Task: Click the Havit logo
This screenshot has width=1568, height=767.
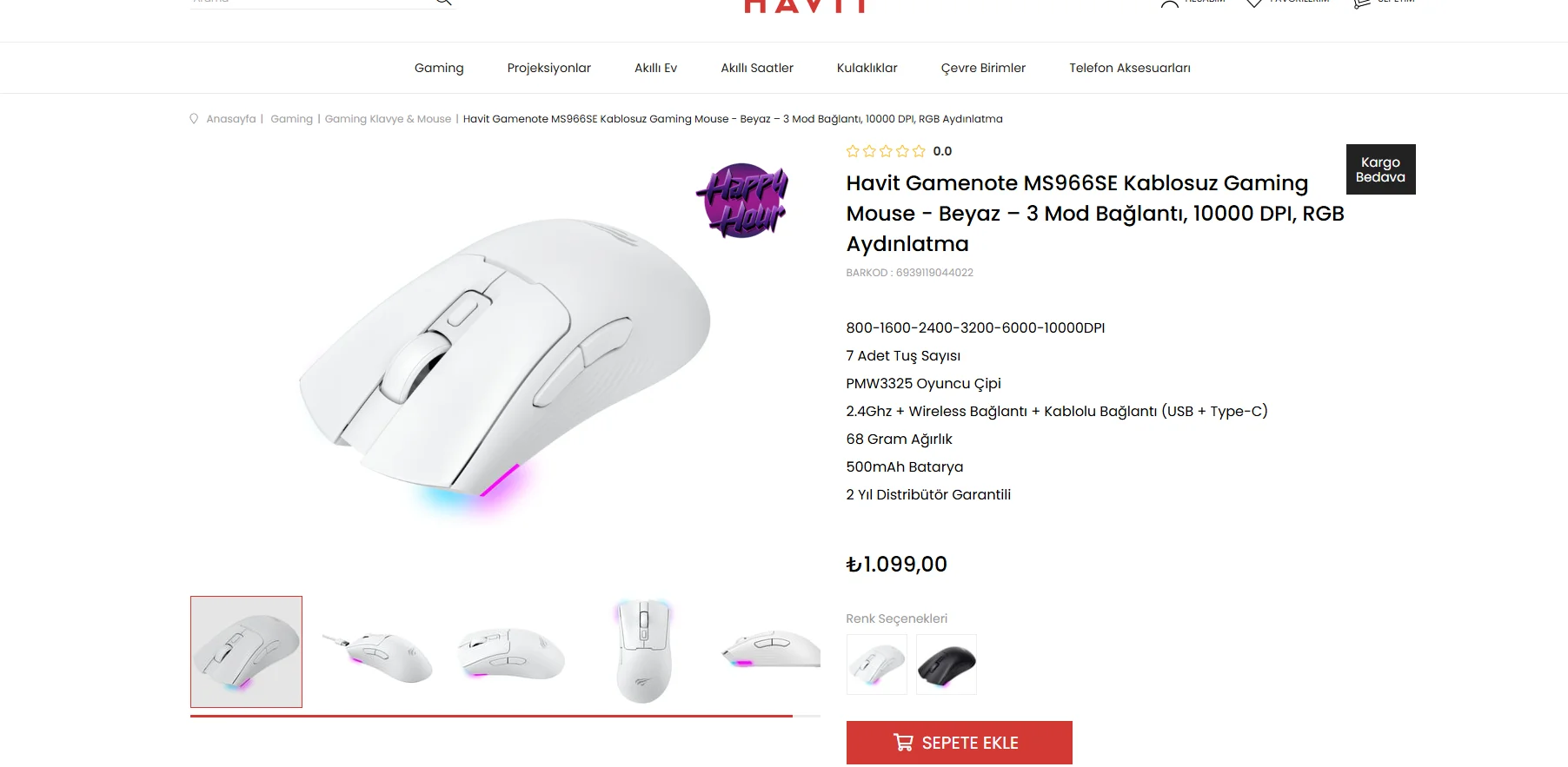Action: [x=806, y=7]
